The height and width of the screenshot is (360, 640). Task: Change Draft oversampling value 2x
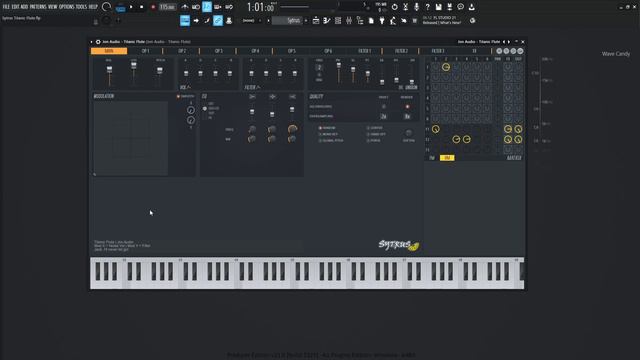coord(383,116)
